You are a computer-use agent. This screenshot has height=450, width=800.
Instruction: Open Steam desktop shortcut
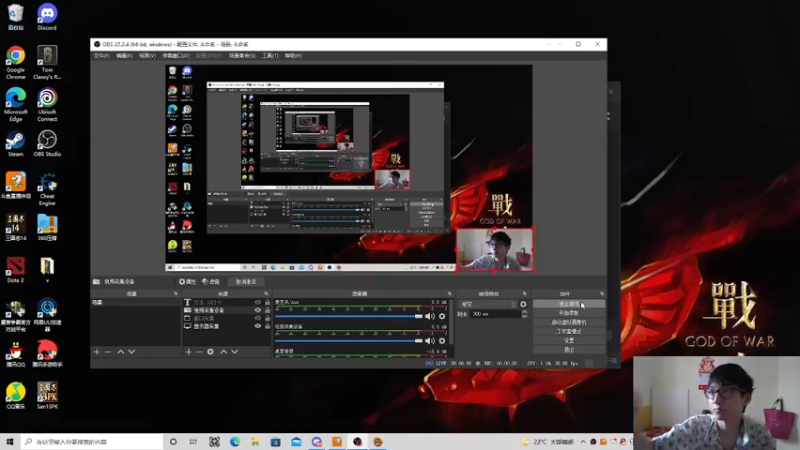15,143
